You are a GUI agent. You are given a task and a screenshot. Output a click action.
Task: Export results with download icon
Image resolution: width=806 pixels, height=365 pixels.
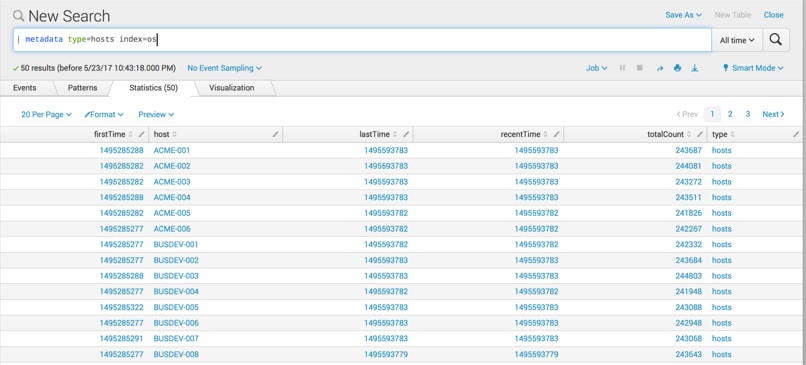click(694, 68)
